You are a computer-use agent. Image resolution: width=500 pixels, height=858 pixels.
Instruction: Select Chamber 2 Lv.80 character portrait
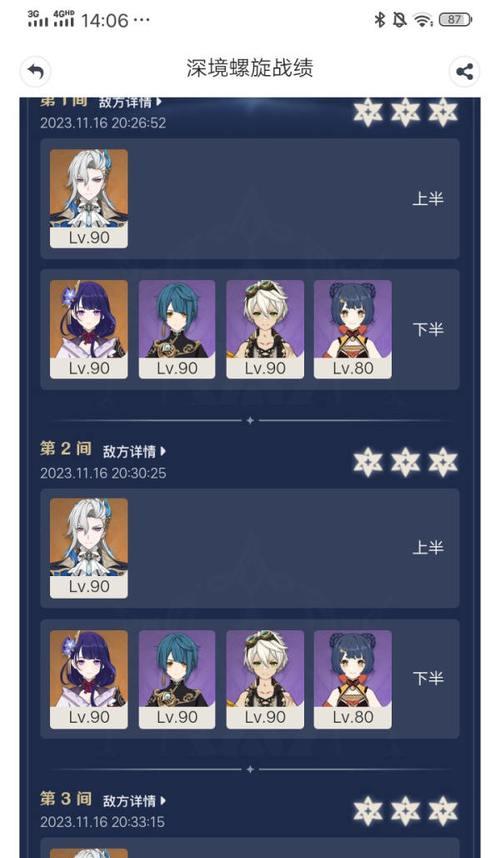[x=353, y=679]
